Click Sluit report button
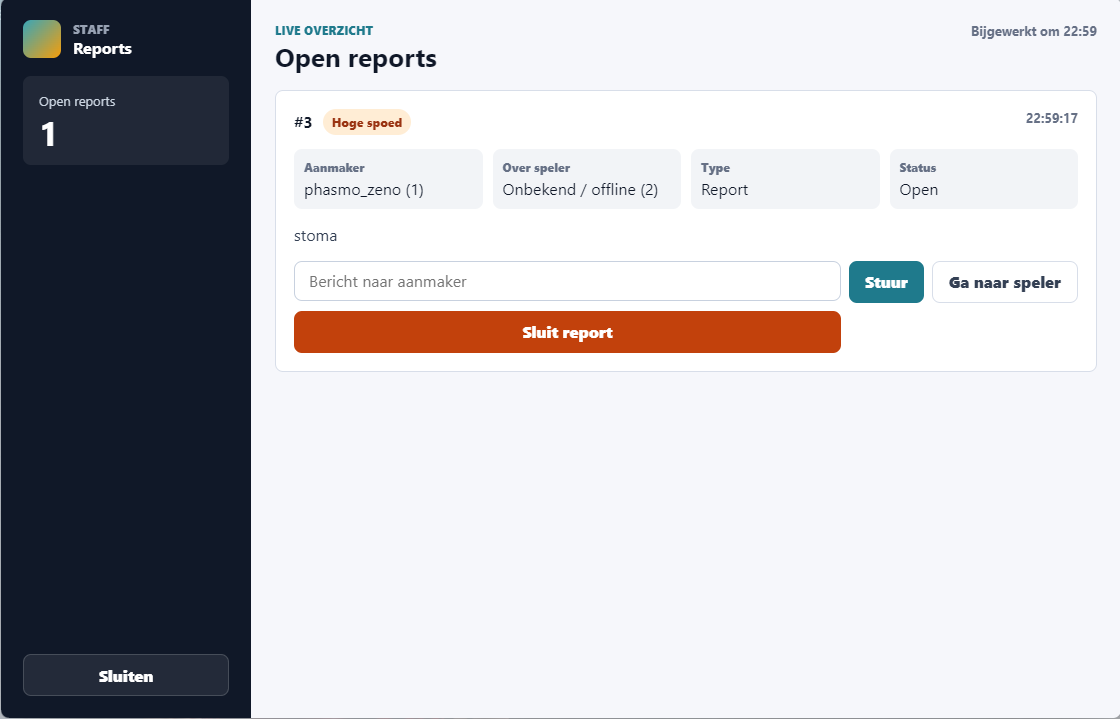Image resolution: width=1120 pixels, height=719 pixels. click(567, 332)
